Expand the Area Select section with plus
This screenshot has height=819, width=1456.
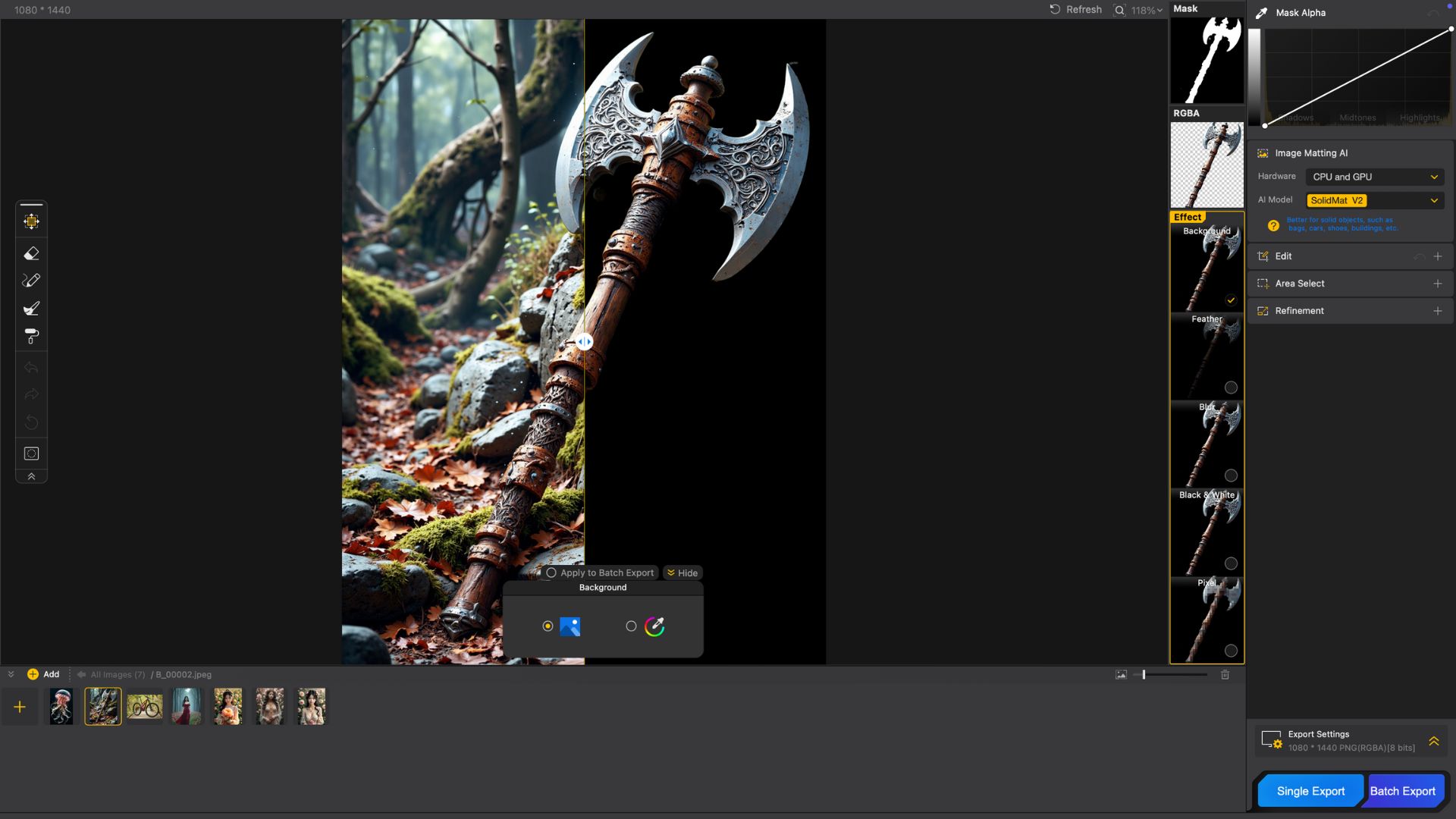click(1437, 284)
